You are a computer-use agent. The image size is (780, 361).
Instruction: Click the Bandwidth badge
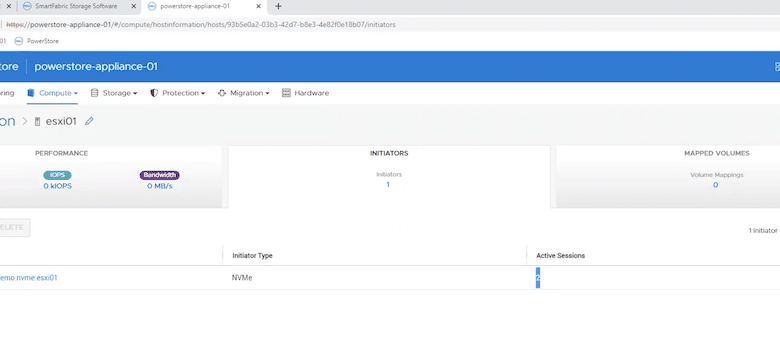(159, 175)
